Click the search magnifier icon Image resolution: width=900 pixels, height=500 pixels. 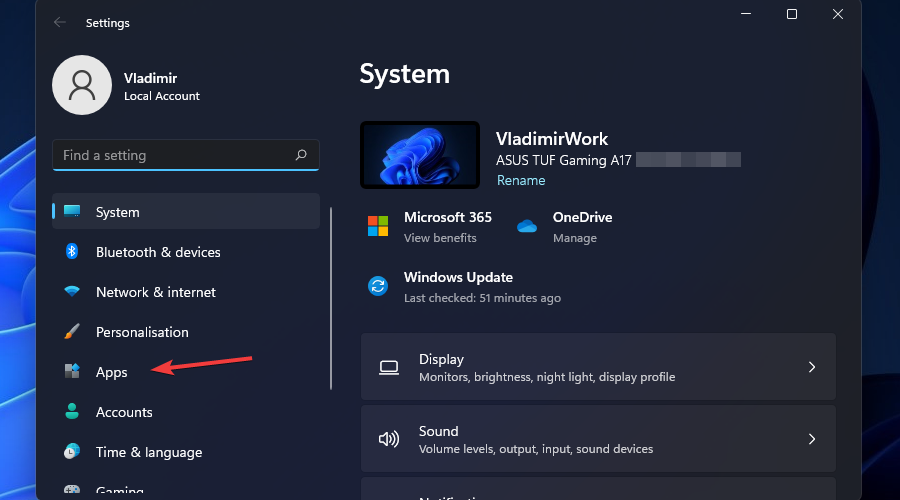301,156
